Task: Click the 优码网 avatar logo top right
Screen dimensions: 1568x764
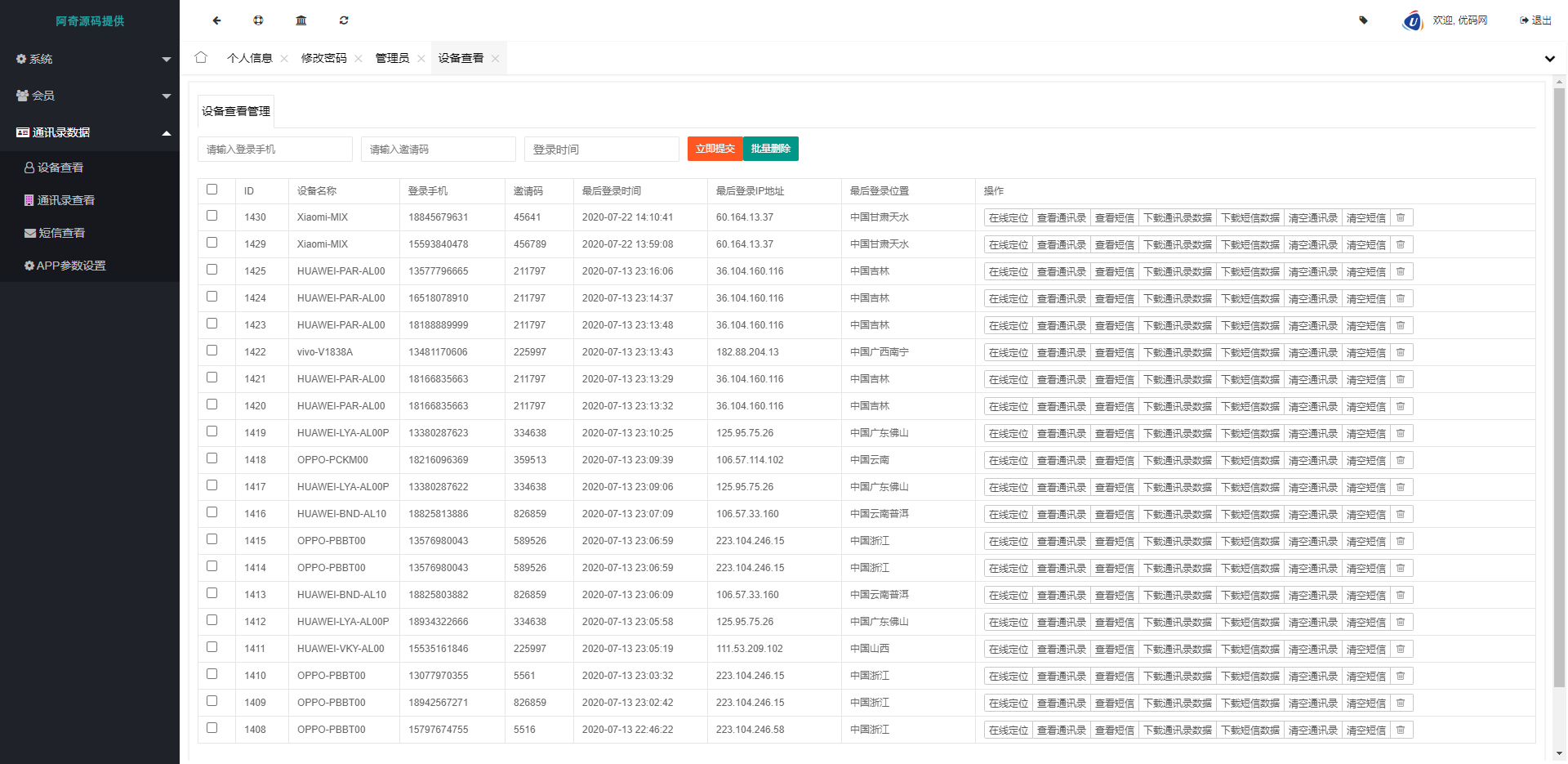Action: (x=1412, y=20)
